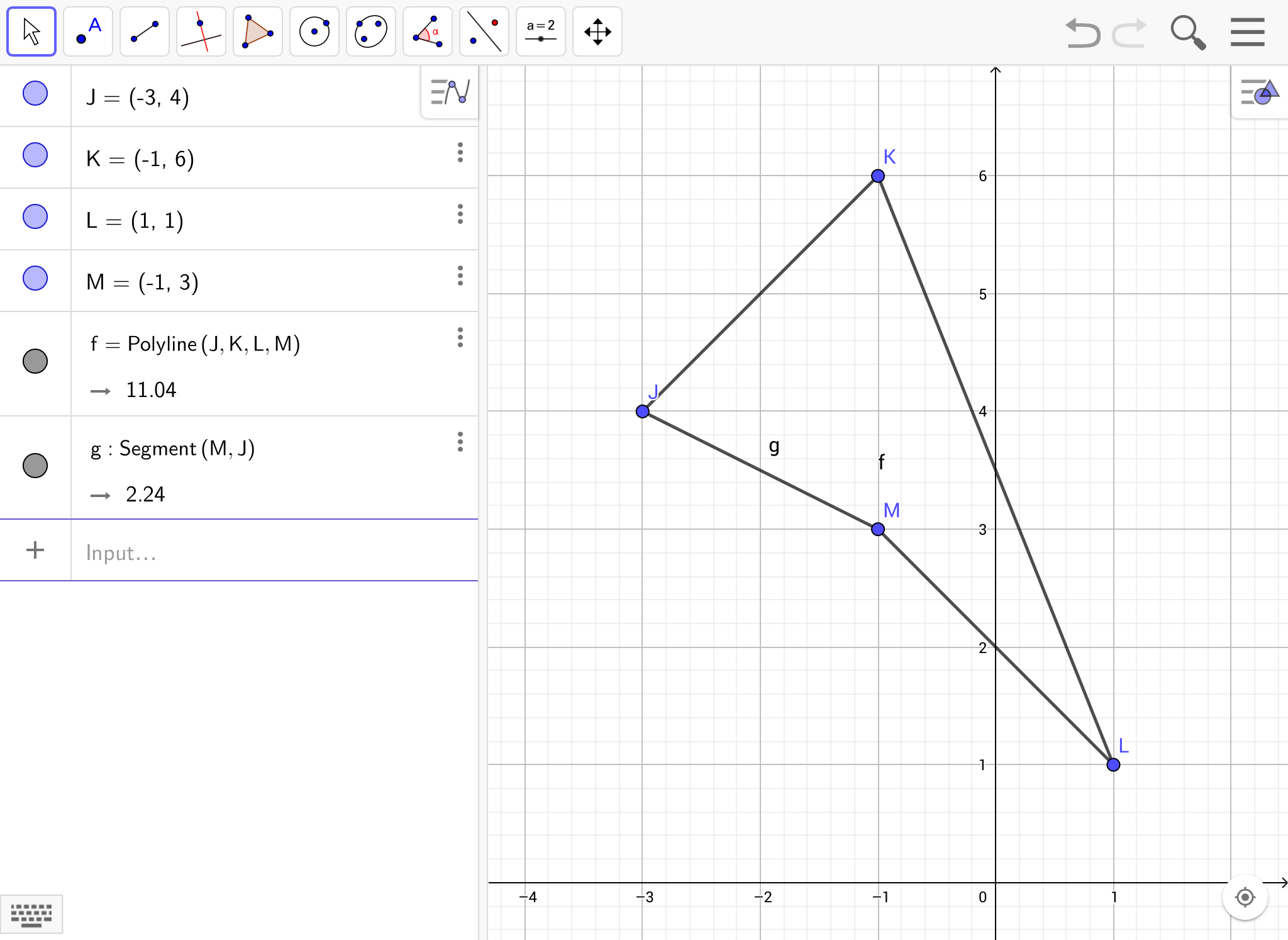Click the Undo button

(x=1083, y=33)
